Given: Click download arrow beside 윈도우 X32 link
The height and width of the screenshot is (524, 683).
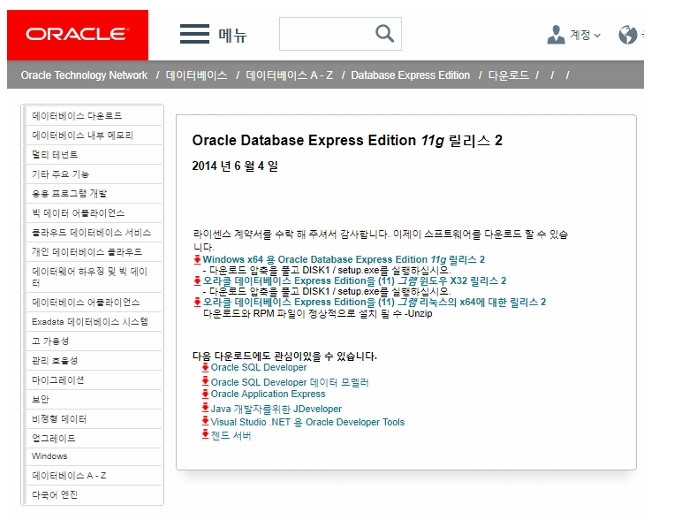Looking at the screenshot, I should pyautogui.click(x=197, y=281).
